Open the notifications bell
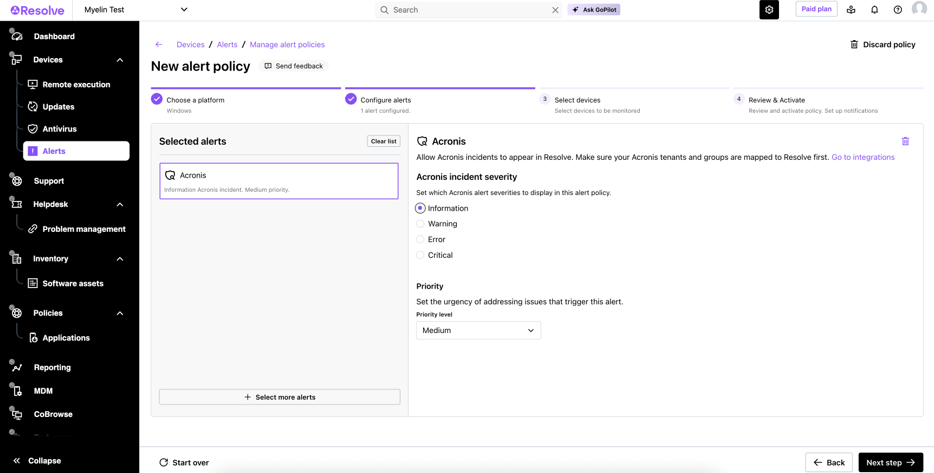Image resolution: width=934 pixels, height=473 pixels. coord(874,10)
